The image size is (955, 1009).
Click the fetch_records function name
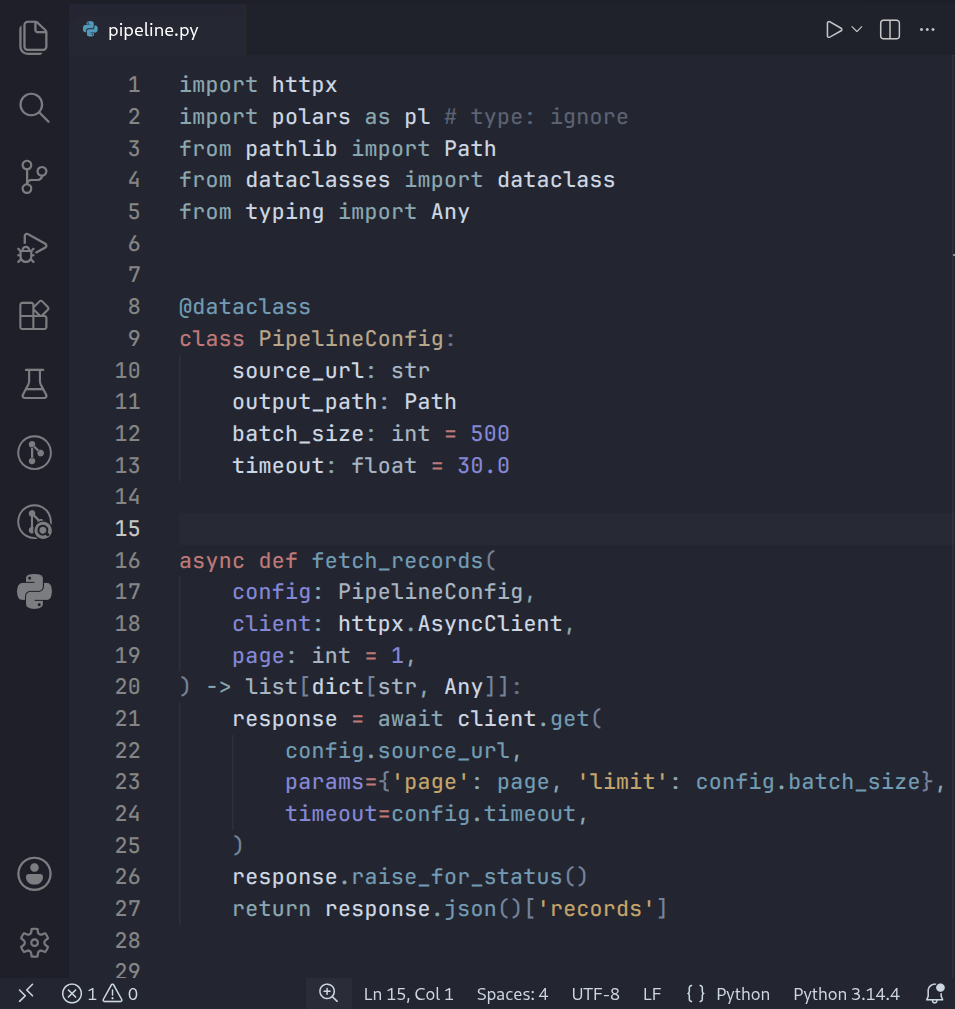[x=397, y=560]
